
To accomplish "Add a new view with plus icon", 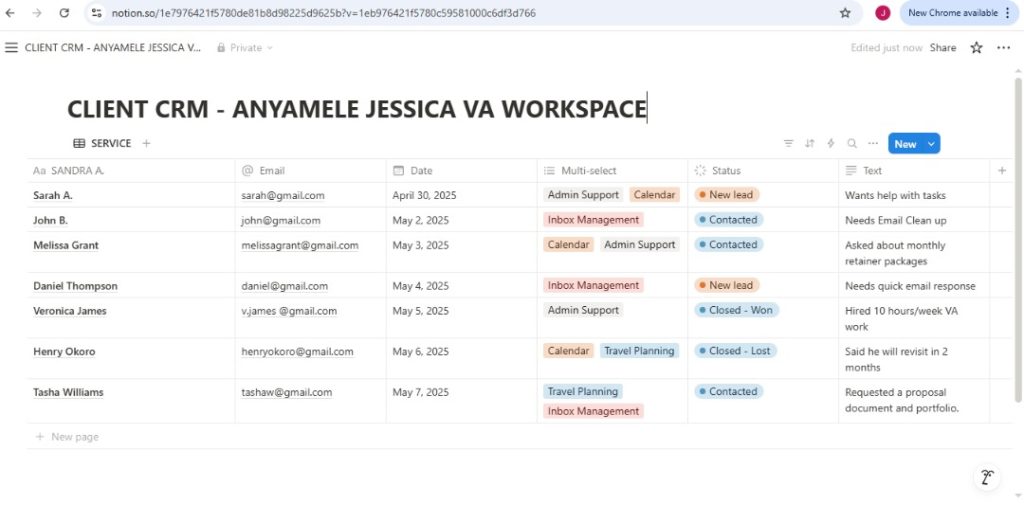I will click(x=146, y=144).
